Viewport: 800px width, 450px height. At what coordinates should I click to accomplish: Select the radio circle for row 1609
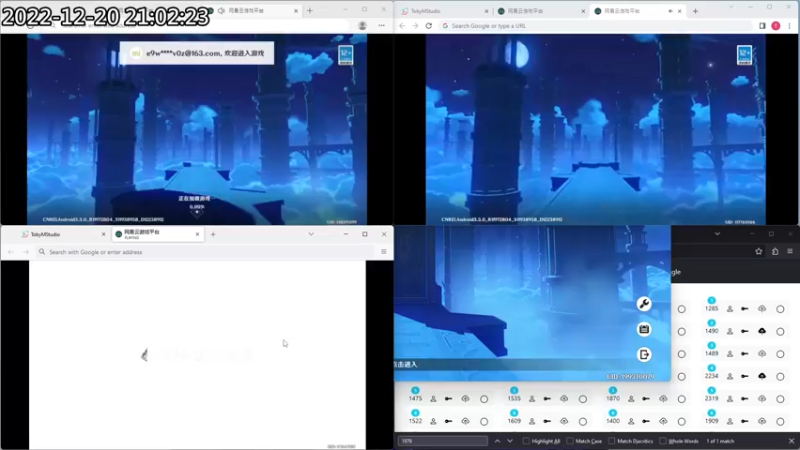(583, 421)
